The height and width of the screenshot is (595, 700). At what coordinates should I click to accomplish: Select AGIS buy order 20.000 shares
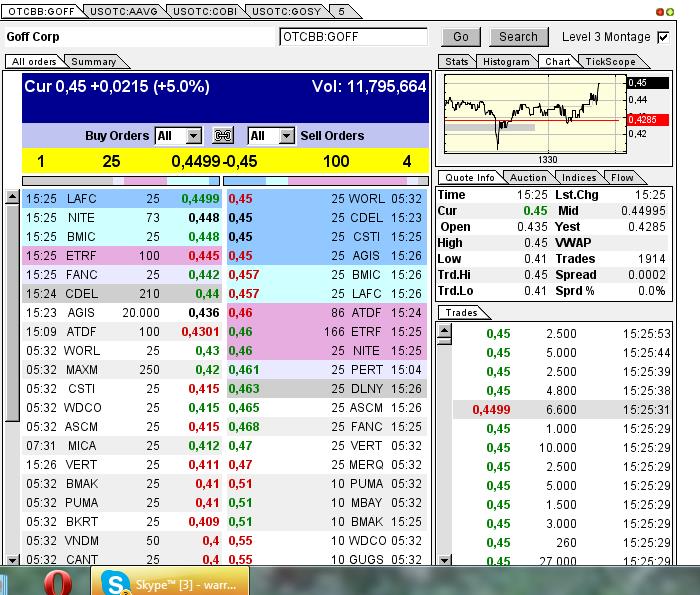coord(121,312)
